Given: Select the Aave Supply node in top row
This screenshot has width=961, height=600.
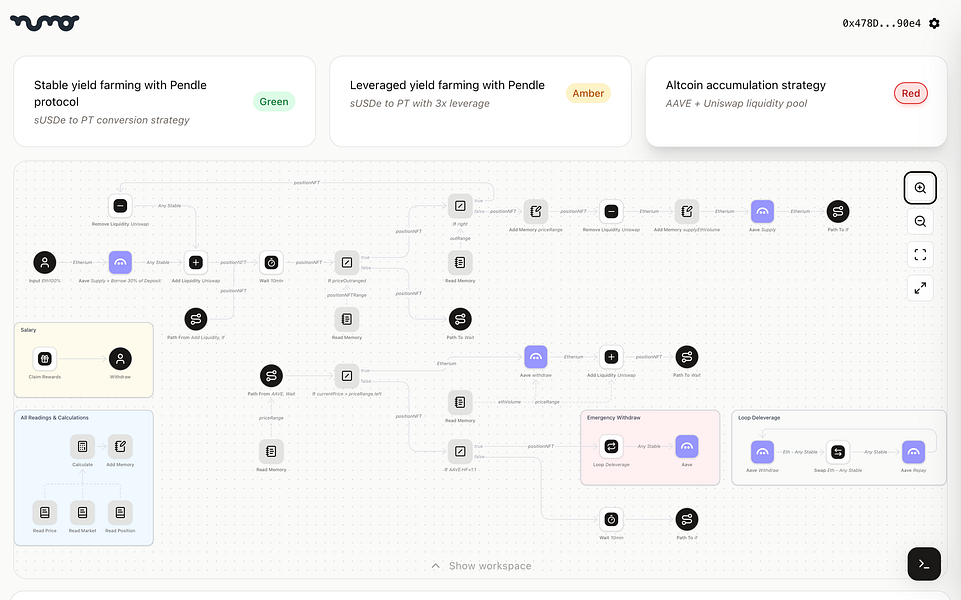Looking at the screenshot, I should (762, 211).
